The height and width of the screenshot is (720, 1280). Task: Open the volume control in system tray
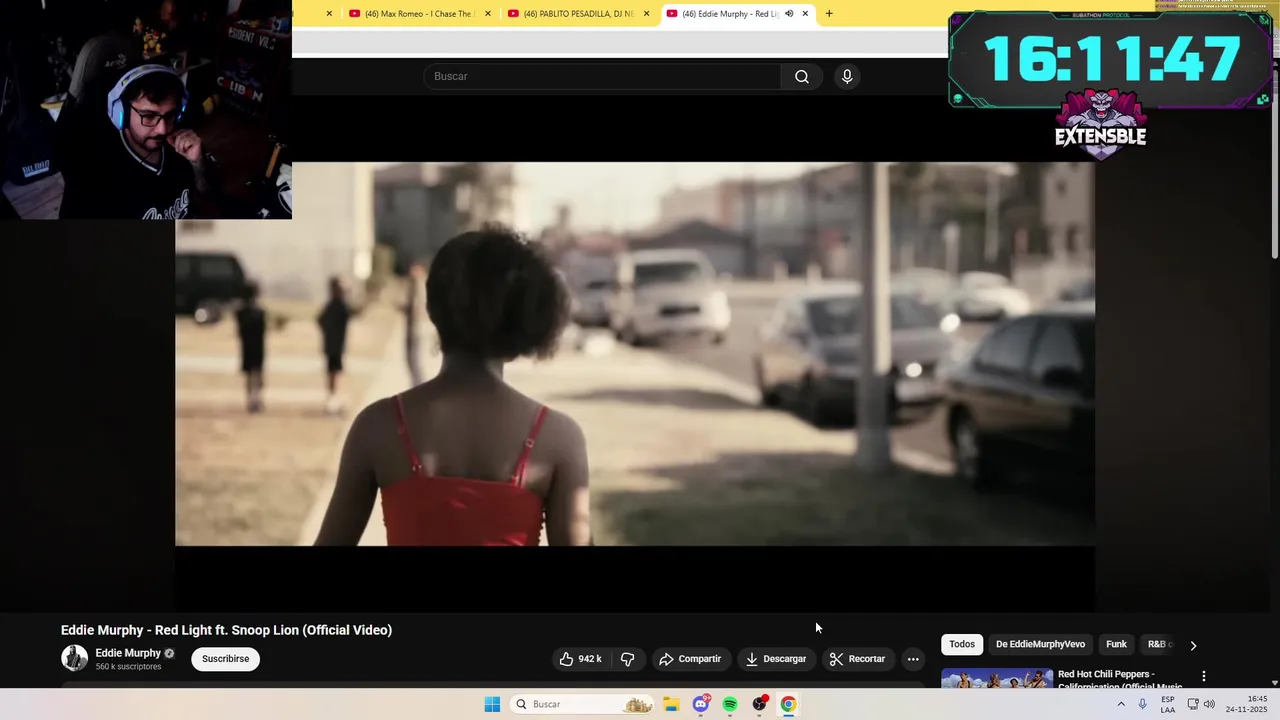point(1209,704)
